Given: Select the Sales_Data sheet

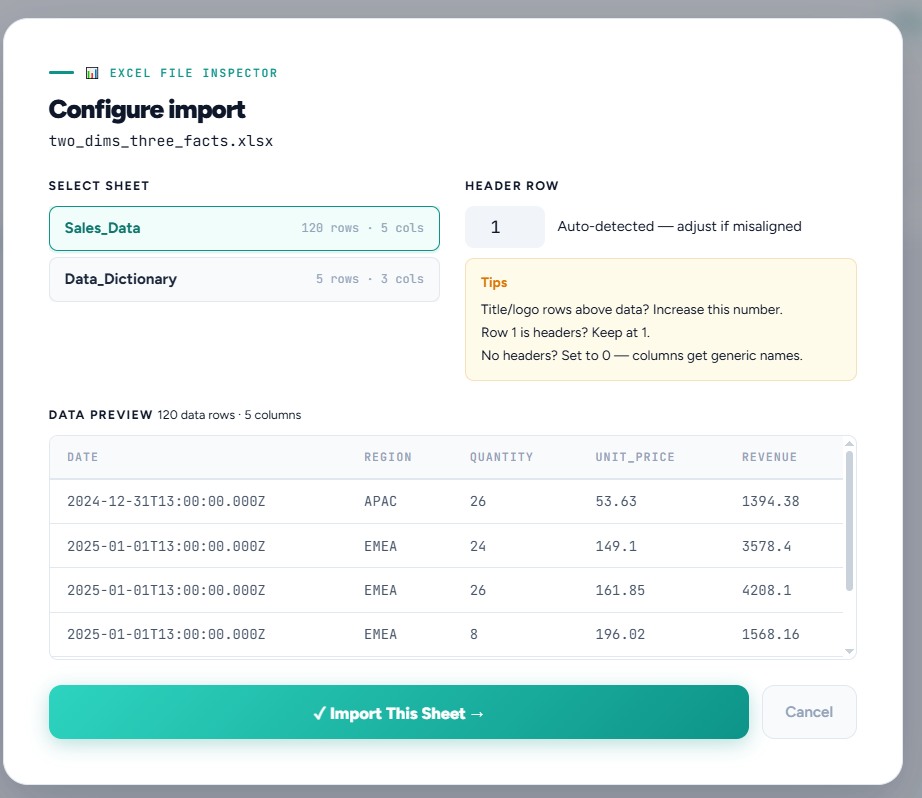Looking at the screenshot, I should point(244,228).
